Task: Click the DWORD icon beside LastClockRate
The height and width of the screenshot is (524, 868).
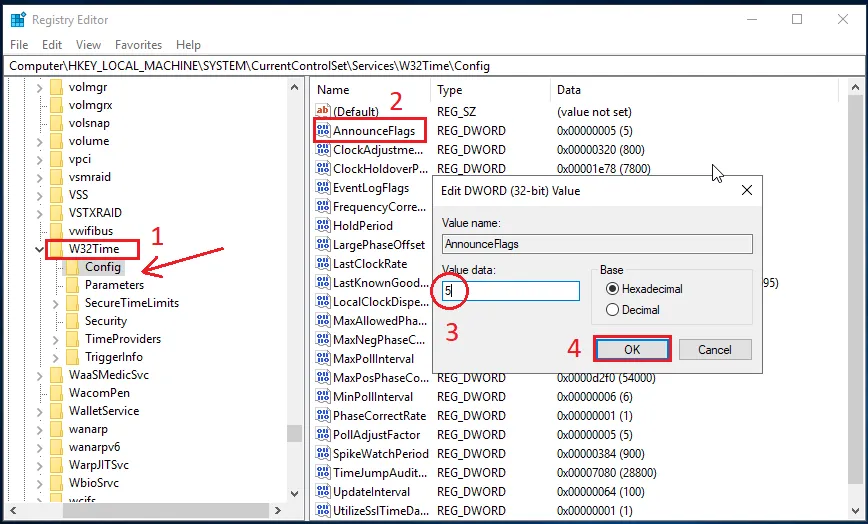Action: click(323, 263)
